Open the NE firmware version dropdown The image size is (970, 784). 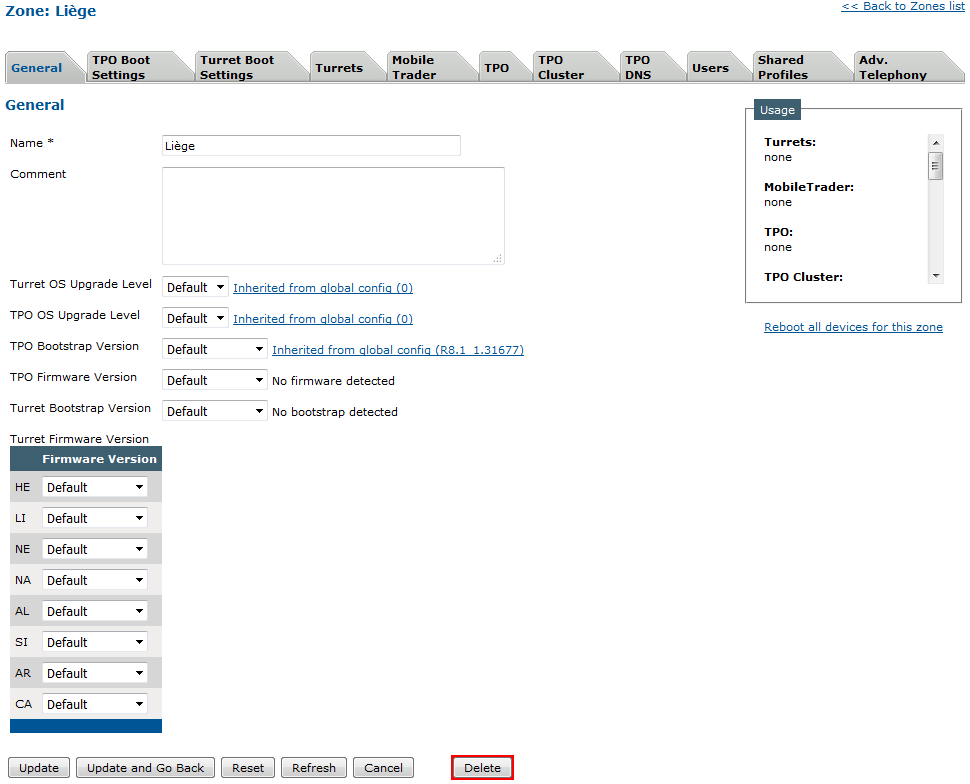click(x=95, y=549)
